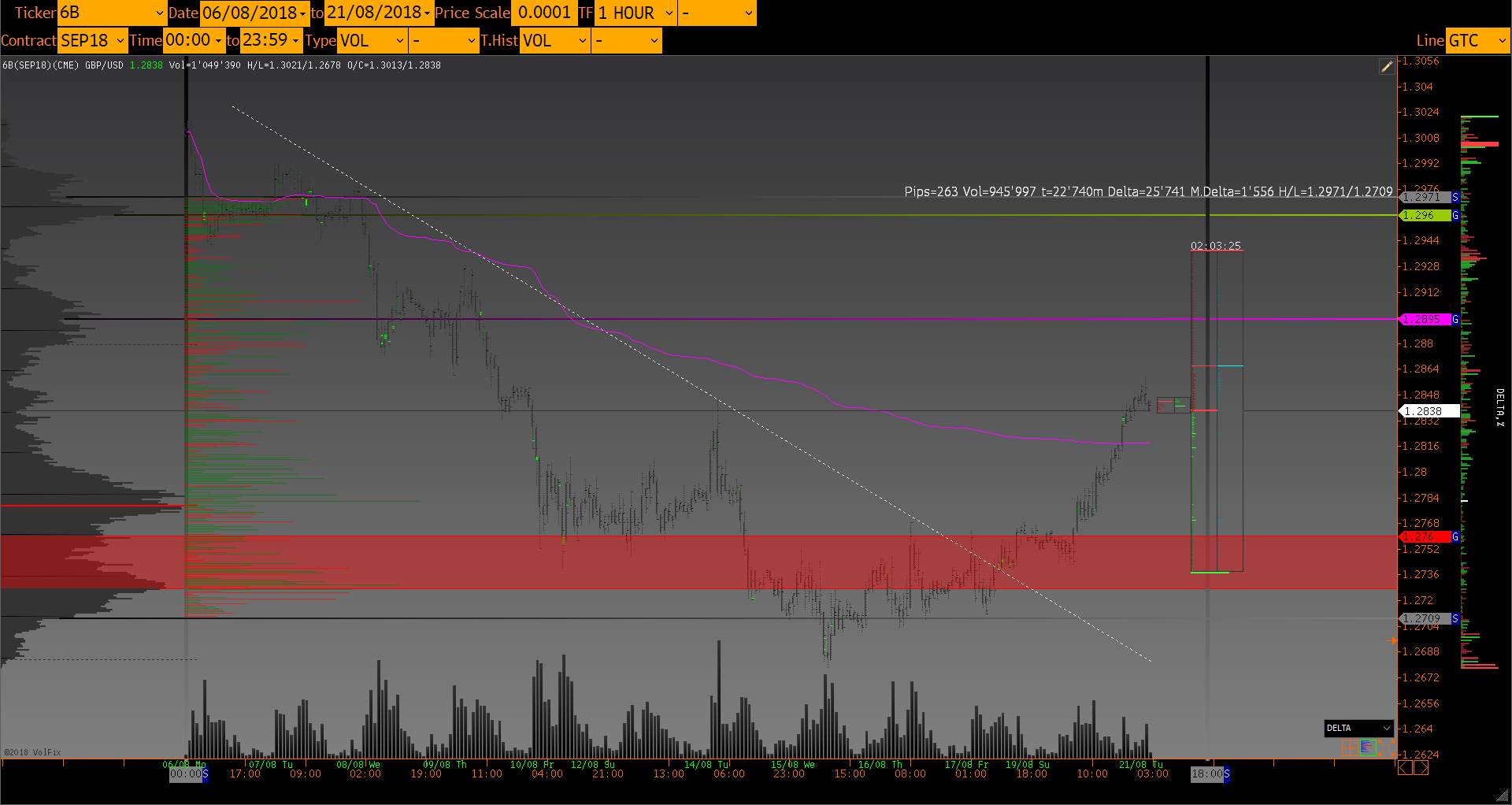The width and height of the screenshot is (1512, 805).
Task: Click the G badge on red 1.276 level
Action: point(1455,536)
